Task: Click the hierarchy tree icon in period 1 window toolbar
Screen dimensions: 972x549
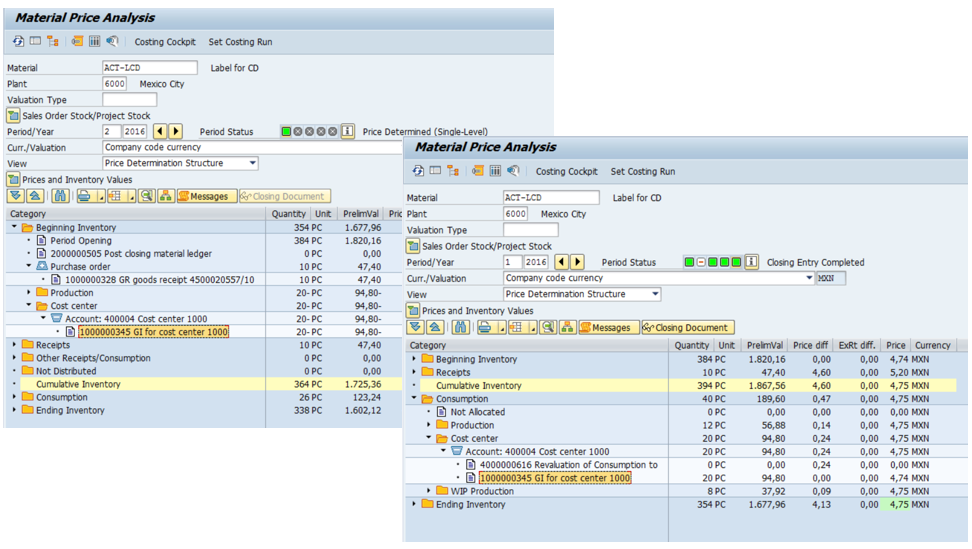Action: (453, 171)
